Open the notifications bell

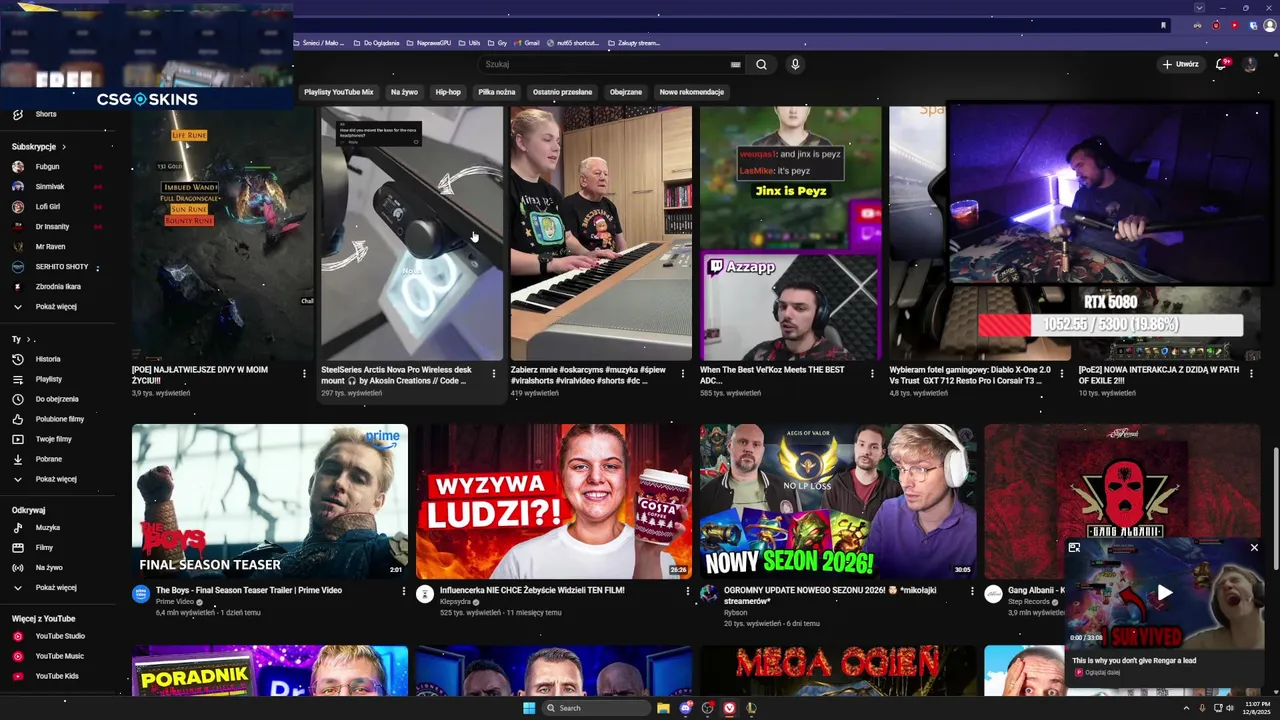pos(1221,64)
